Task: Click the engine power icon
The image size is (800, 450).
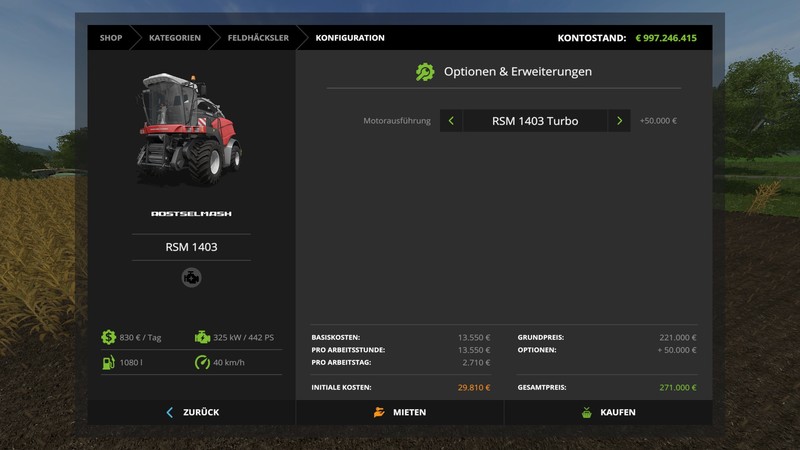Action: tap(203, 338)
